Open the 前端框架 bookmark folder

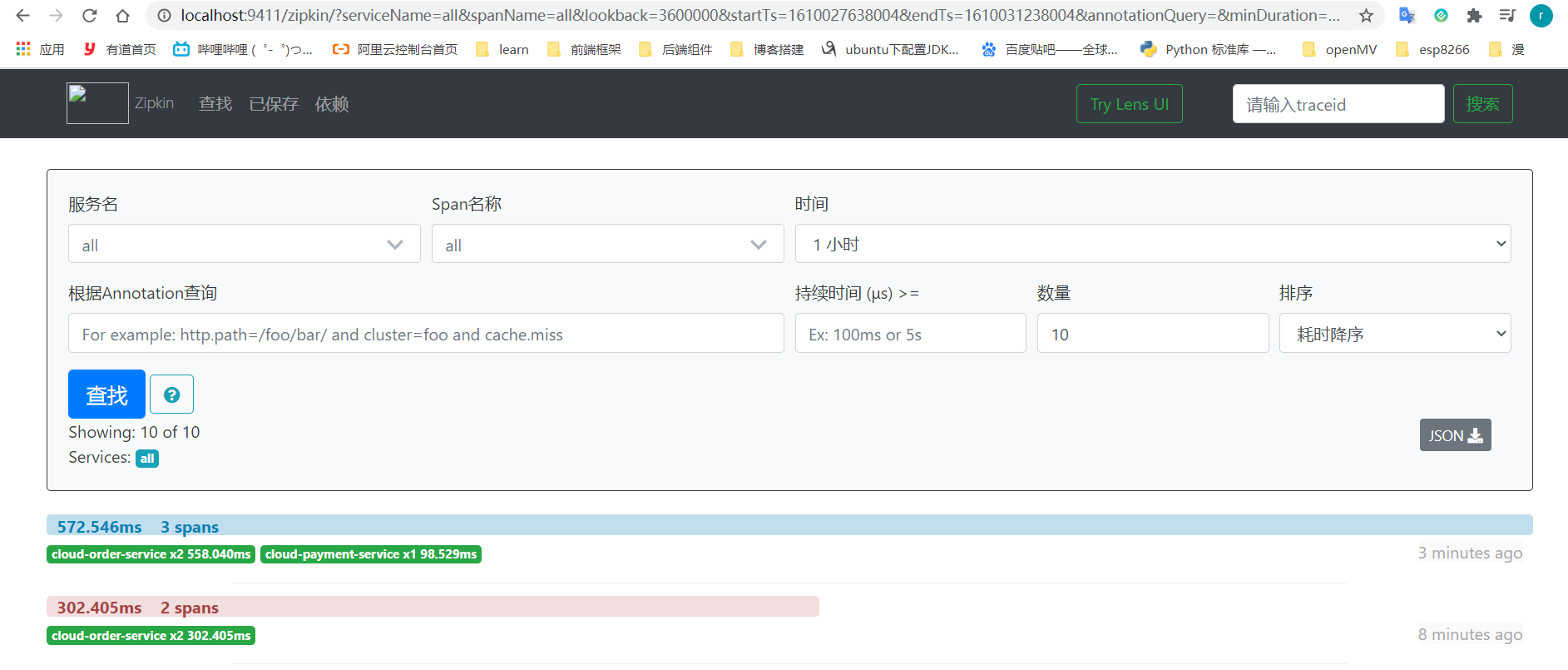tap(584, 49)
